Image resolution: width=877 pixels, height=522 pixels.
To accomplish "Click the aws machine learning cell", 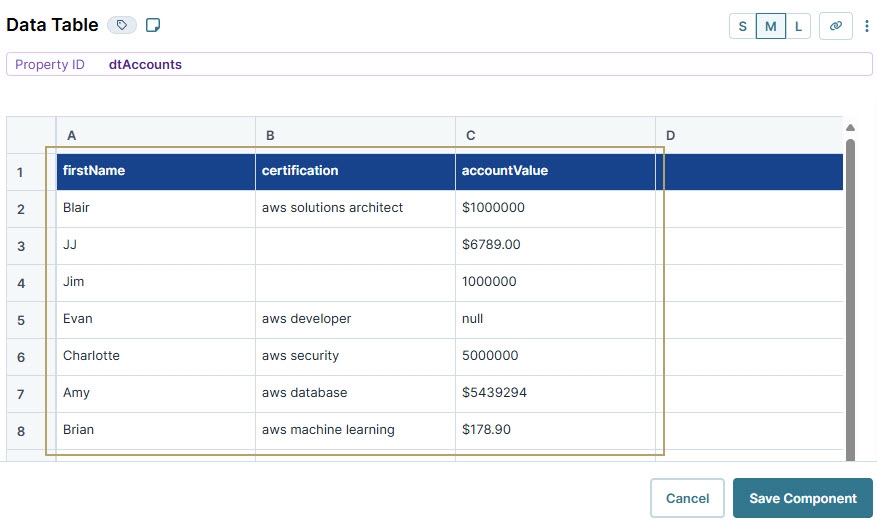I will pyautogui.click(x=355, y=431).
